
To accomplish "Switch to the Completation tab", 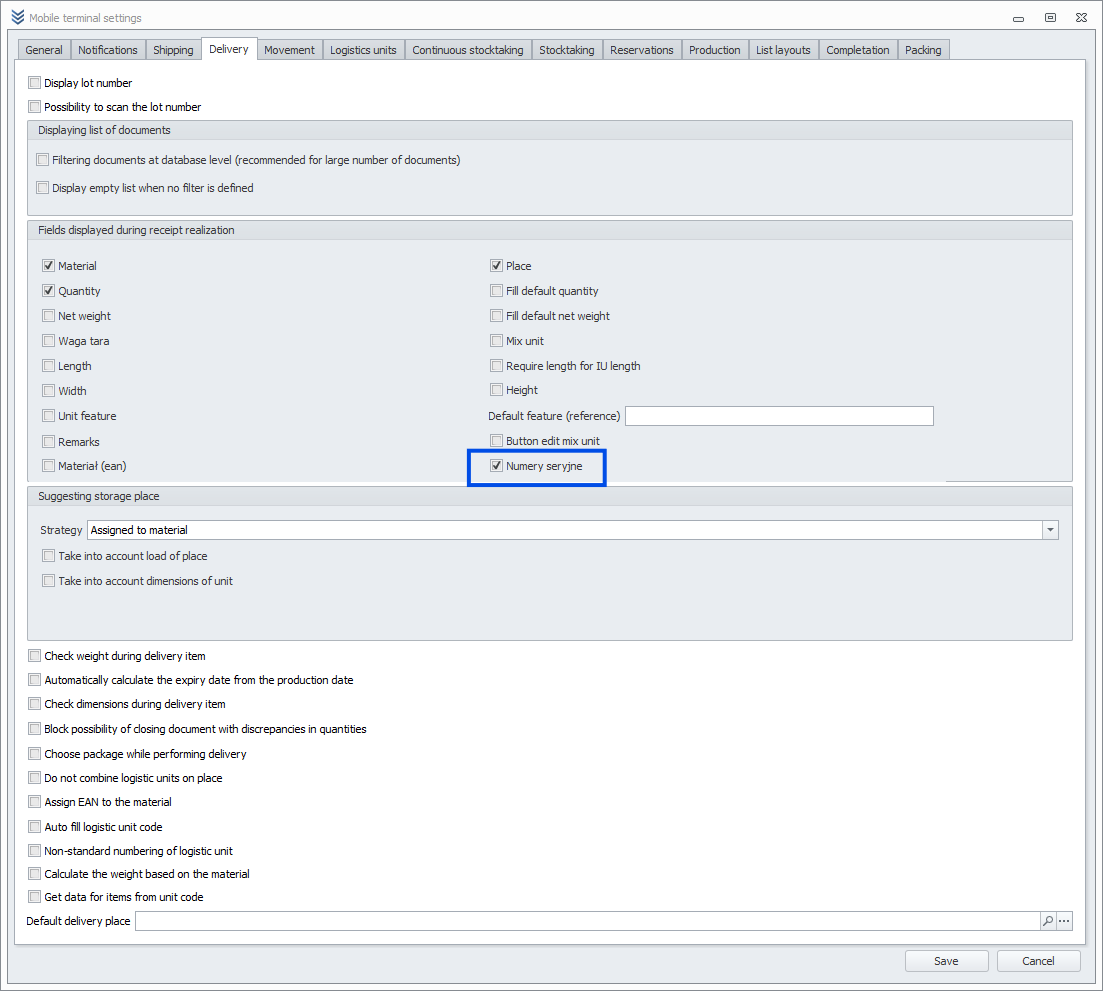I will coord(857,50).
